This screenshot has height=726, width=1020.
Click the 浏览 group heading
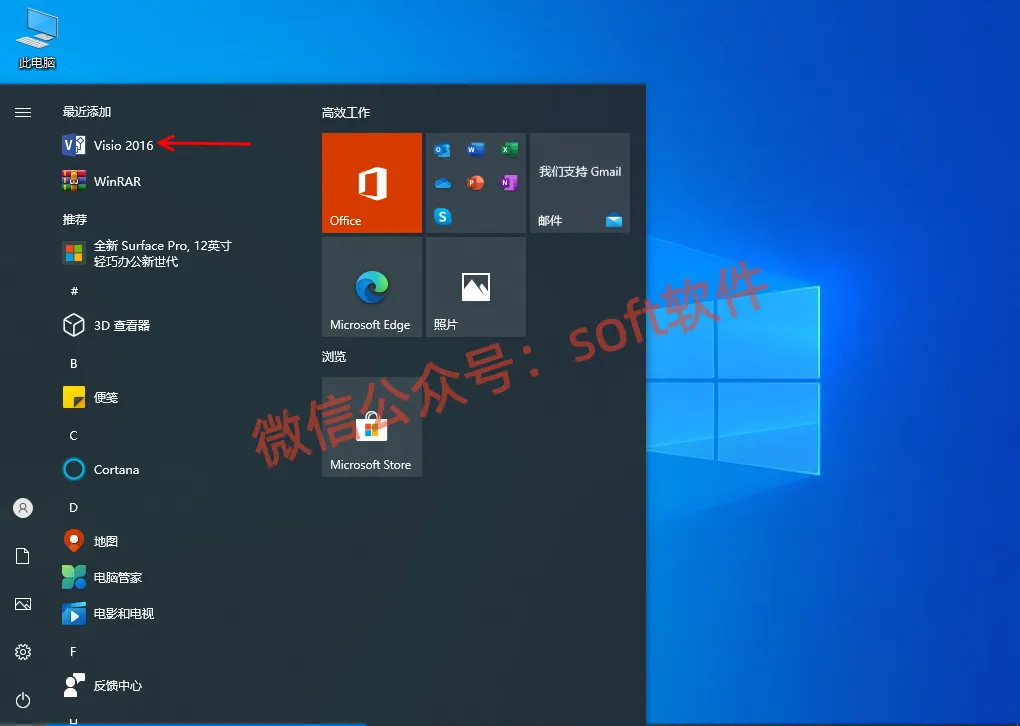point(334,356)
